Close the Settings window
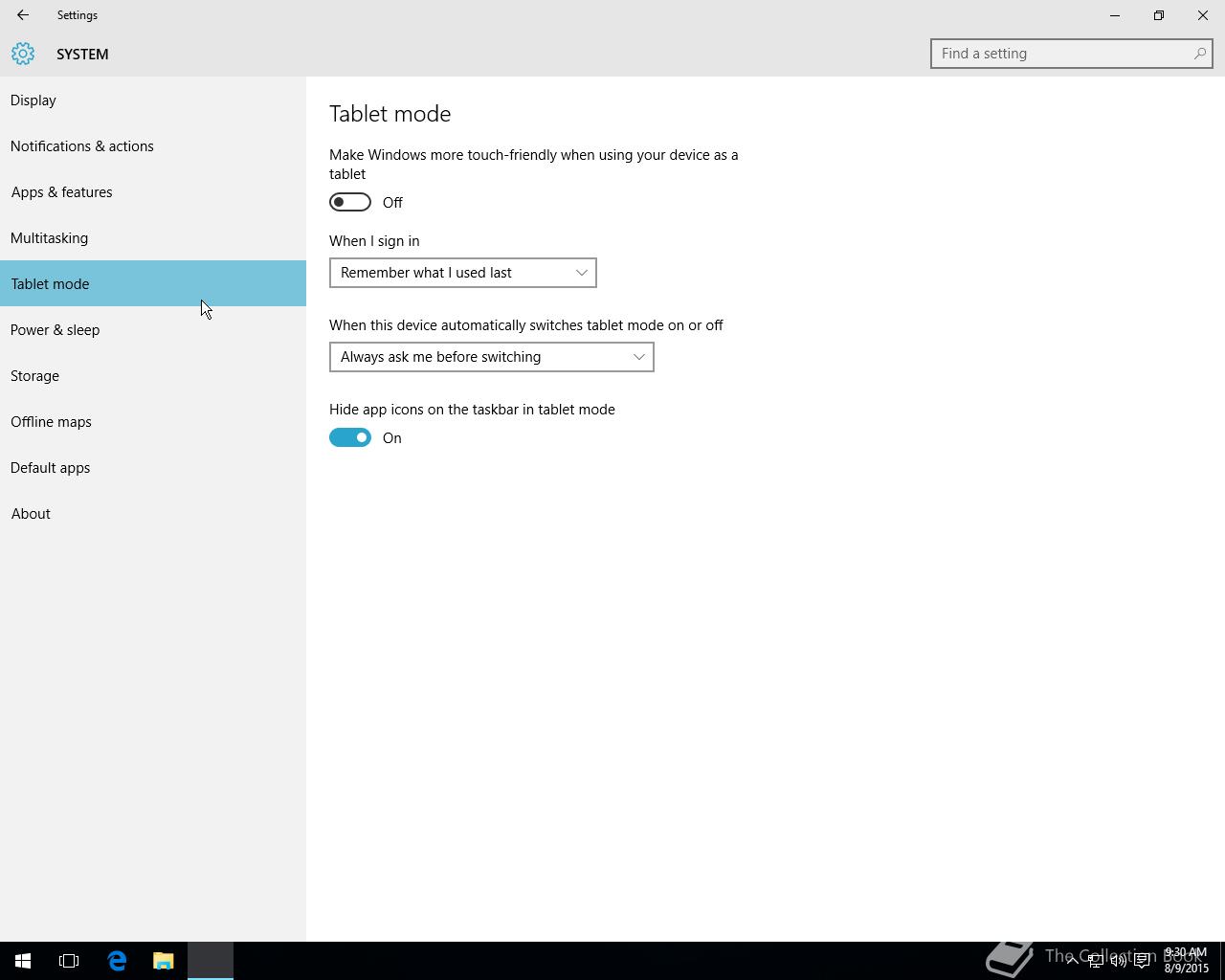Screen dimensions: 1225x980 [x=1203, y=15]
